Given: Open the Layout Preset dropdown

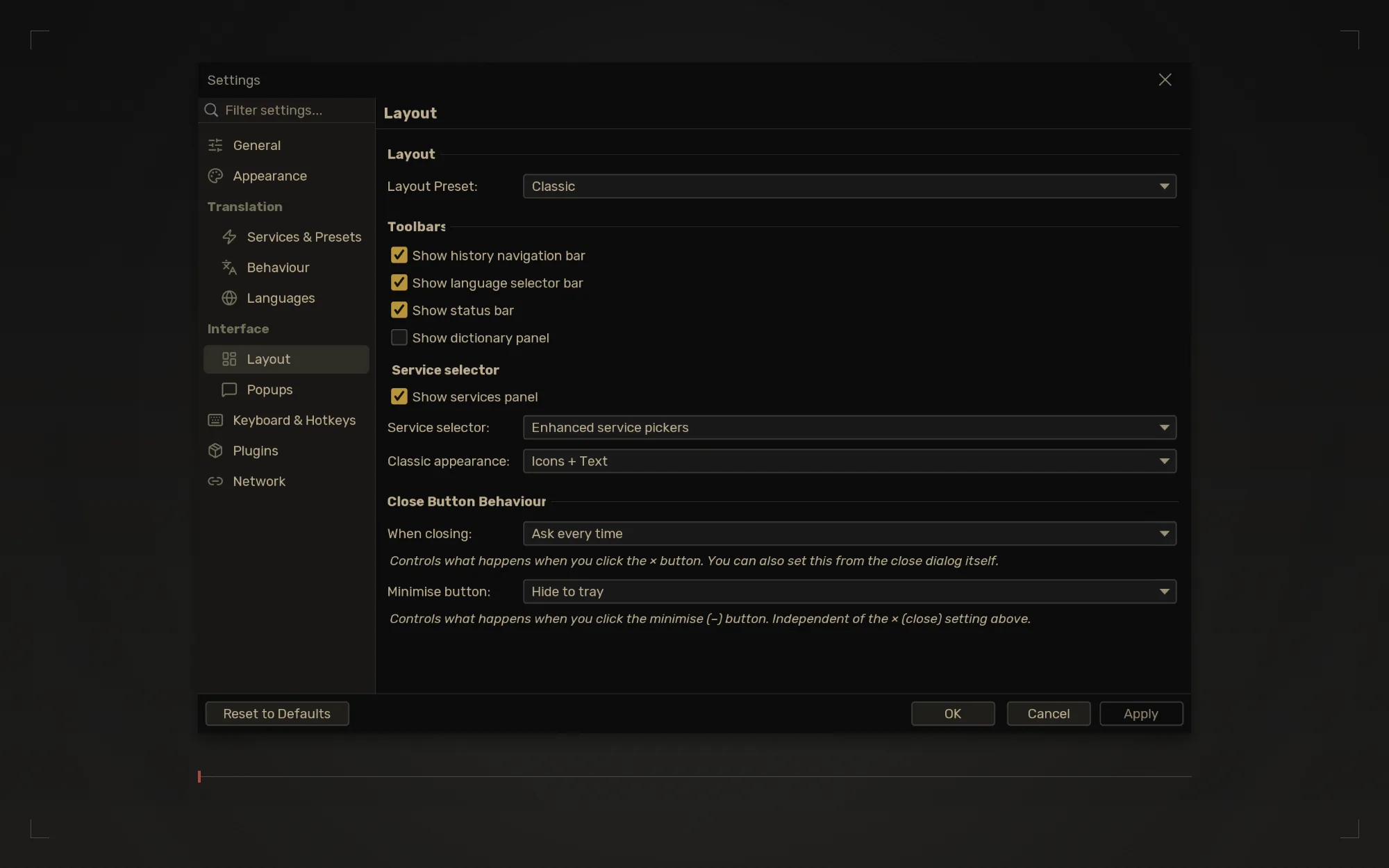Looking at the screenshot, I should click(849, 186).
